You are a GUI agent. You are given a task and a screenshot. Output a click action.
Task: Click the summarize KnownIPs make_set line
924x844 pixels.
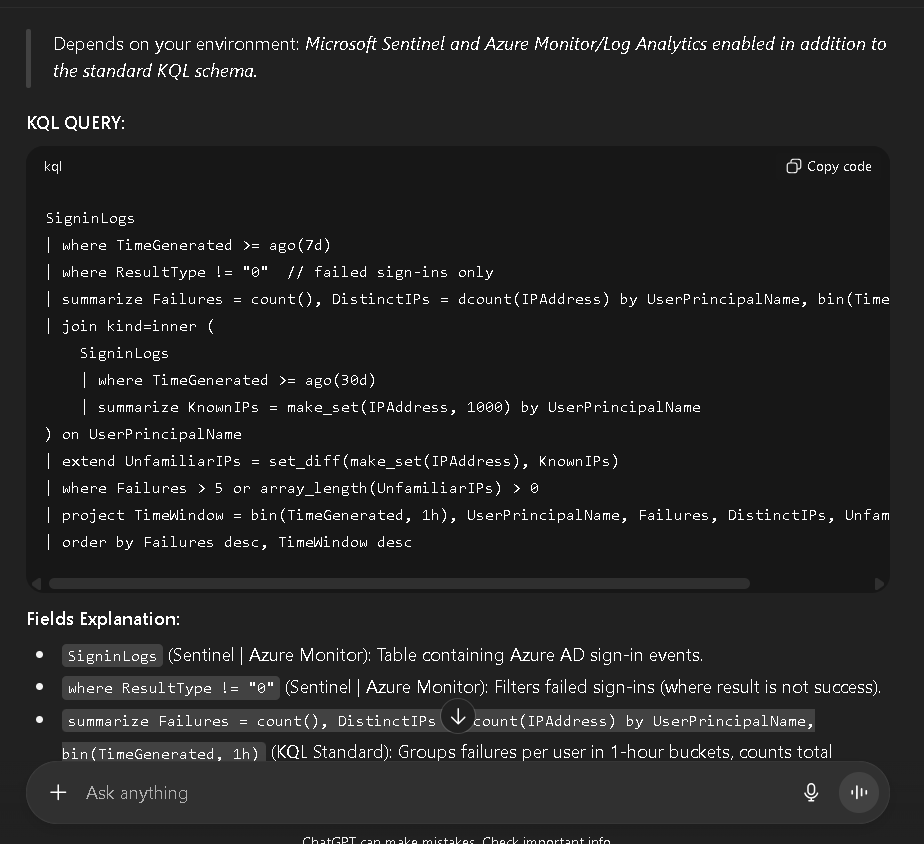click(x=391, y=407)
